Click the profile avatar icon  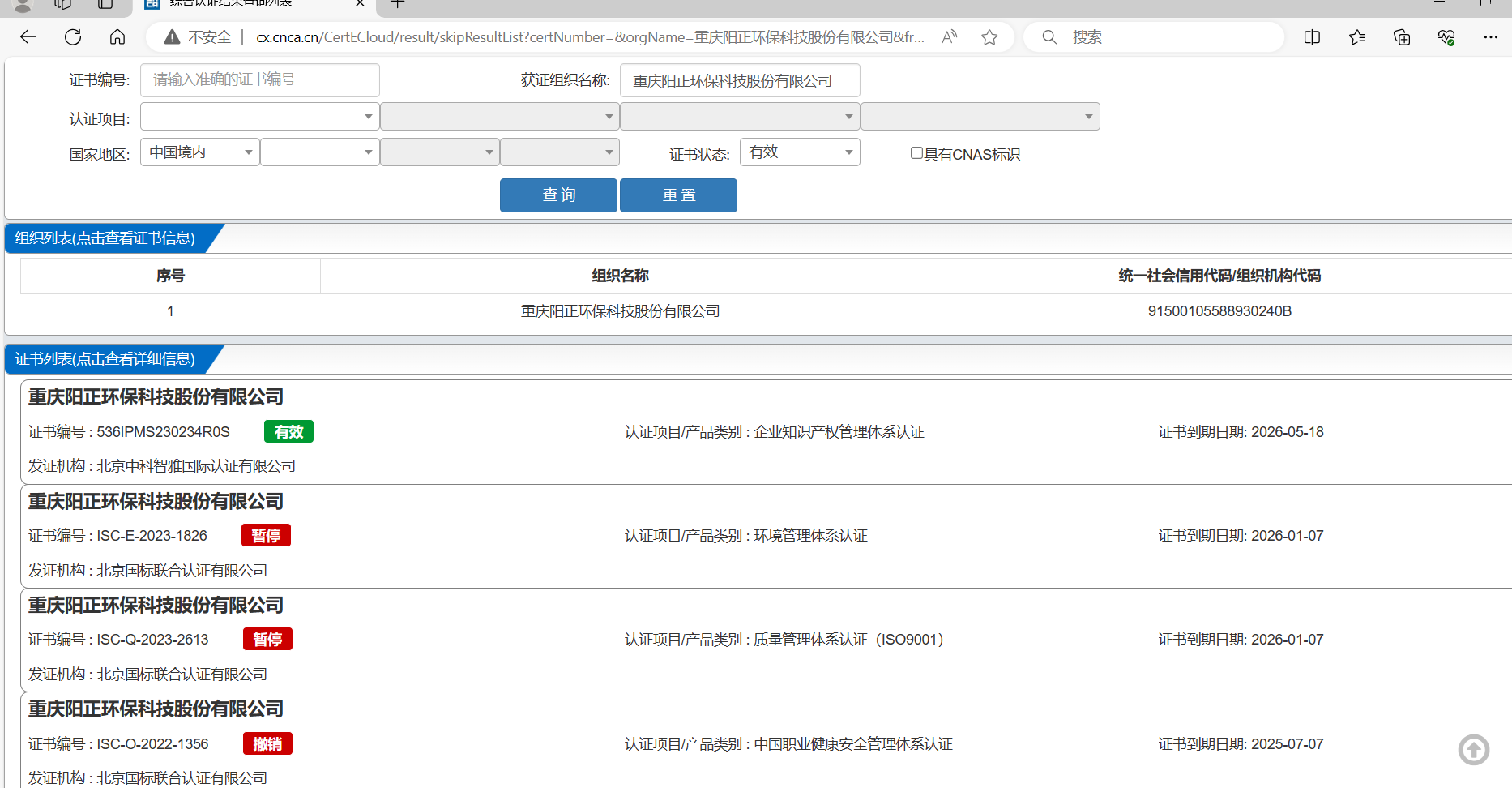[x=23, y=5]
